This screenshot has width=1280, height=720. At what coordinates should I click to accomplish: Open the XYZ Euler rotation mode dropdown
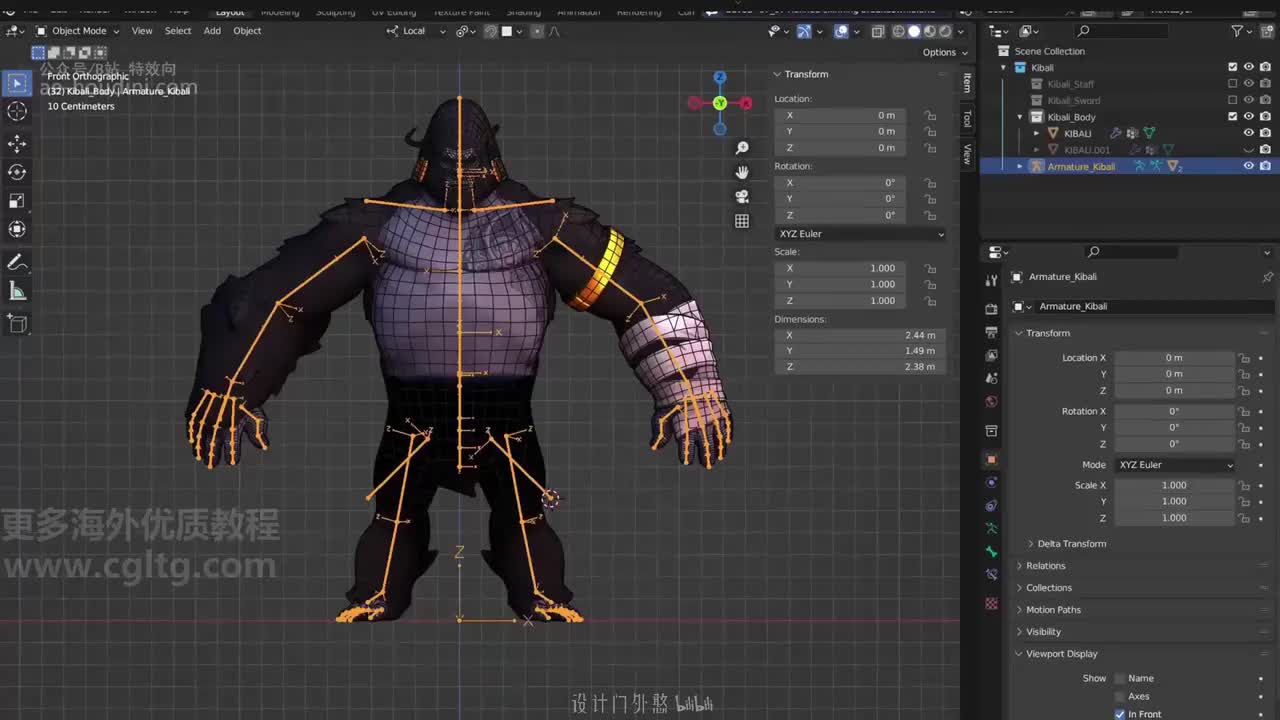[x=1174, y=465]
